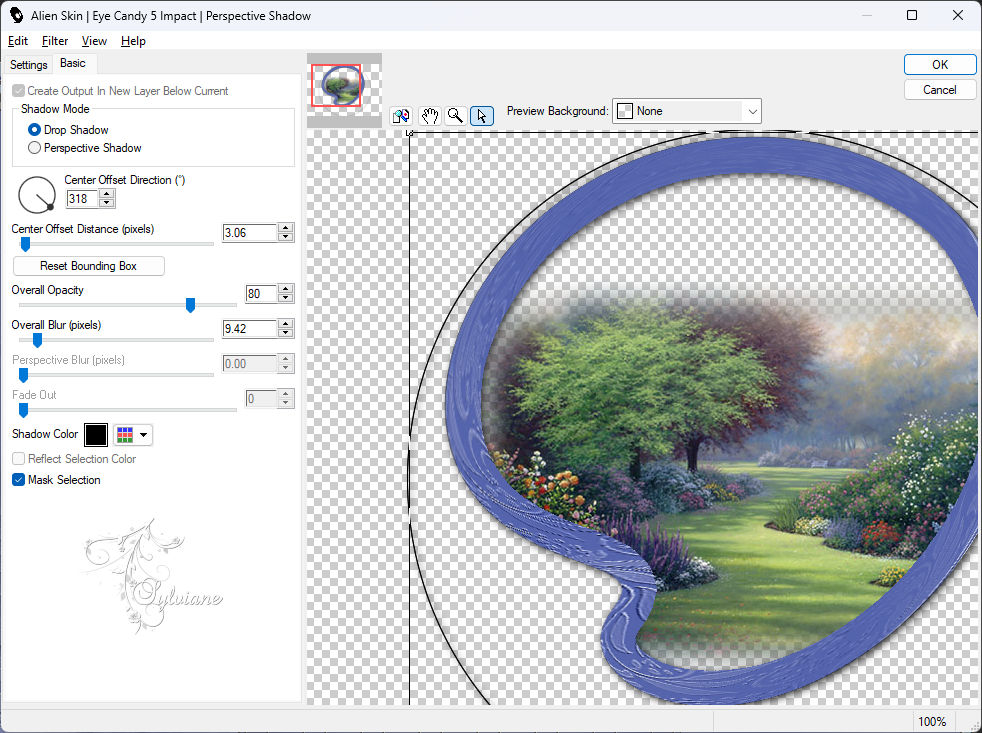The image size is (982, 733).
Task: Select the hand pan tool
Action: (430, 116)
